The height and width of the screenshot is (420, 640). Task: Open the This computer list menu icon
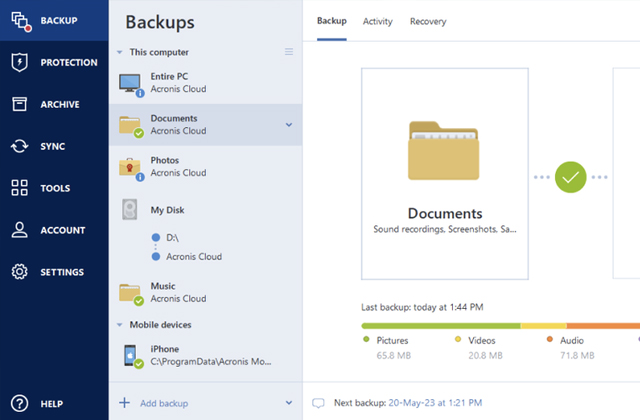289,52
